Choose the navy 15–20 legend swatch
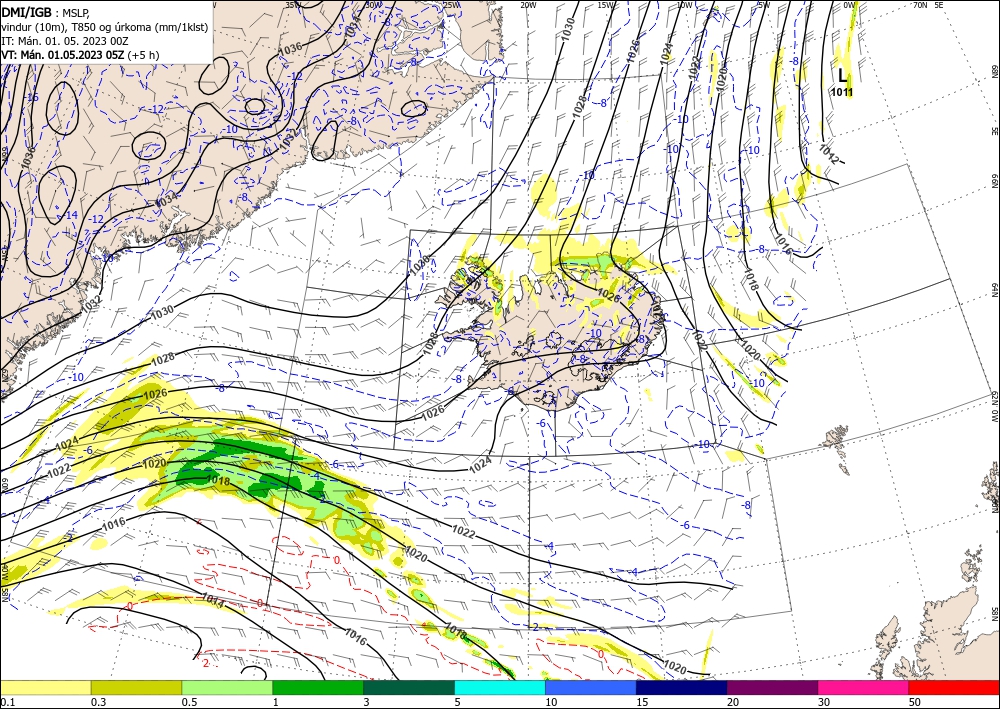1000x709 pixels. coord(682,687)
